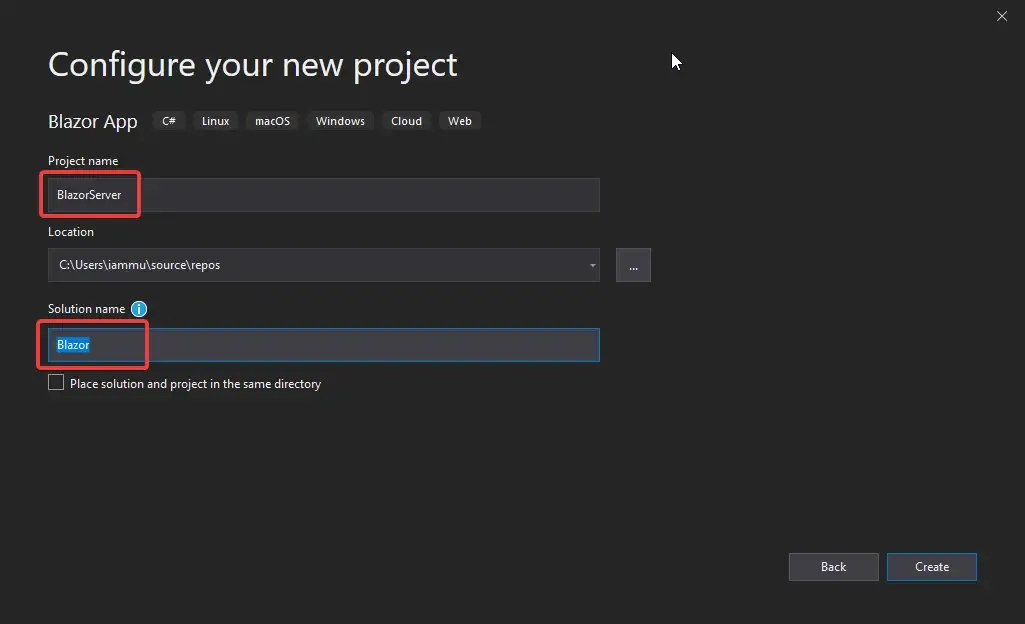Click the Configure your new project heading

point(253,64)
